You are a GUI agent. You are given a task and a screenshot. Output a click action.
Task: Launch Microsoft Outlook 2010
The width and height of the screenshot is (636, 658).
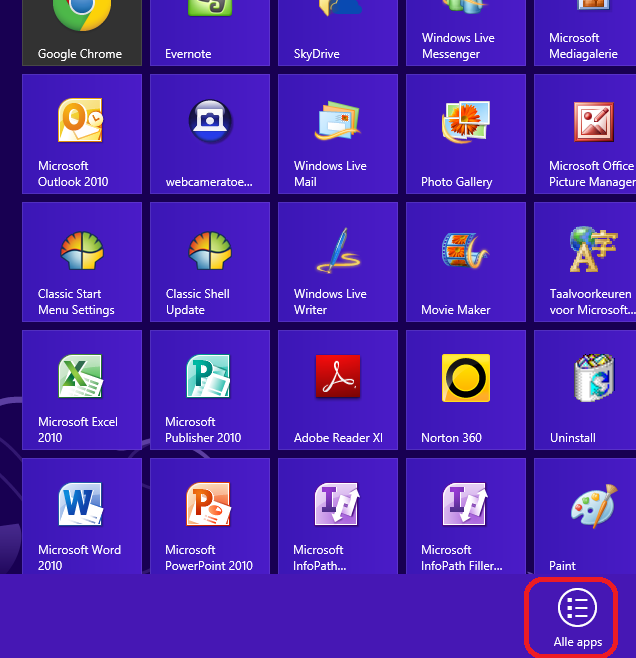pyautogui.click(x=82, y=134)
